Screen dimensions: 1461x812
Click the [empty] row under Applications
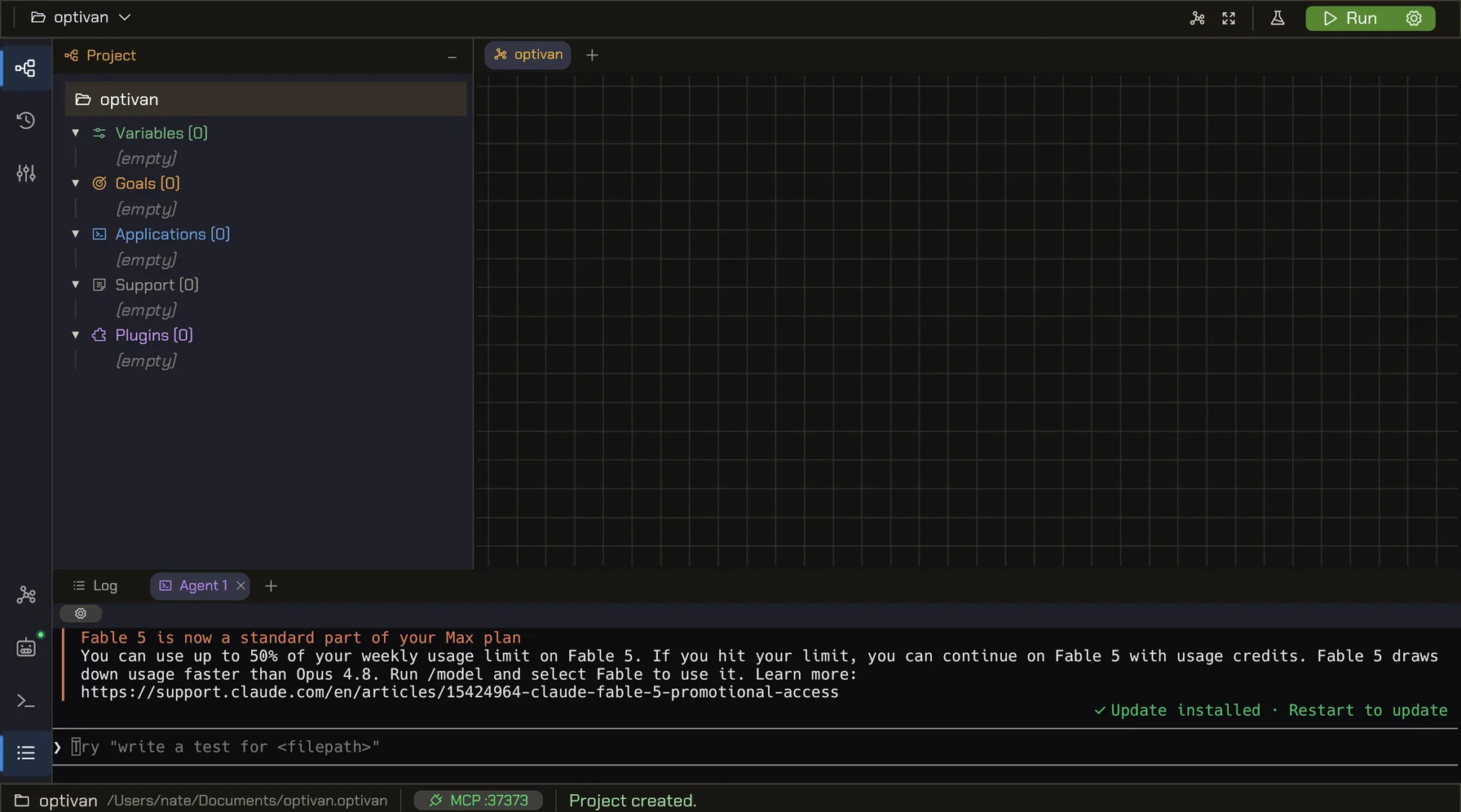click(146, 259)
